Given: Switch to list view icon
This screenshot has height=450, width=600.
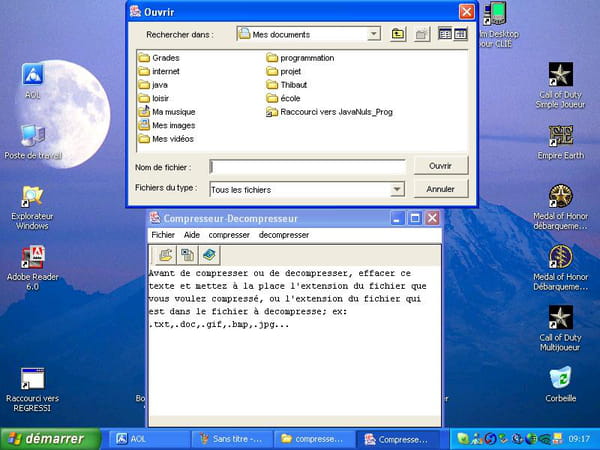Looking at the screenshot, I should (445, 34).
